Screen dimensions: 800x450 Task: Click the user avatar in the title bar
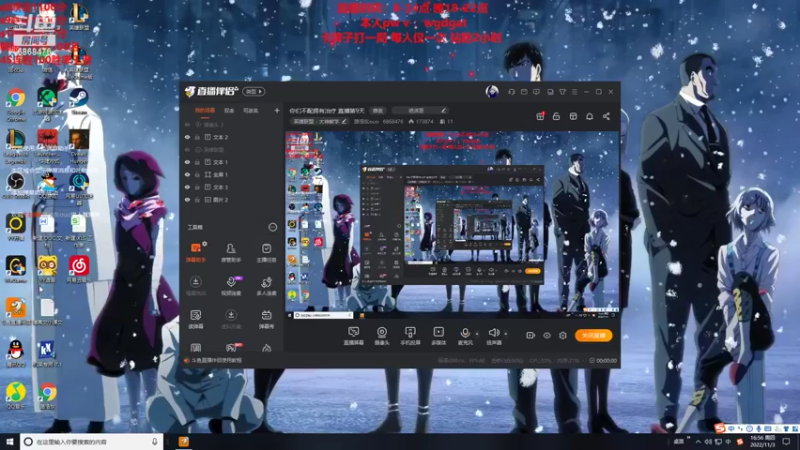pyautogui.click(x=492, y=91)
